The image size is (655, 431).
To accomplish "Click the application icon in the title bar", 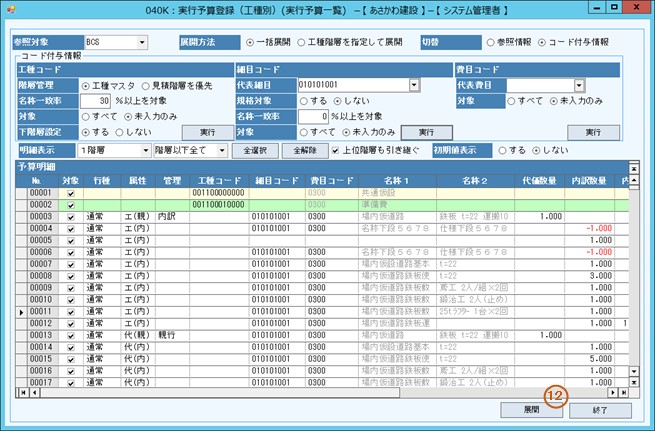I will (11, 10).
